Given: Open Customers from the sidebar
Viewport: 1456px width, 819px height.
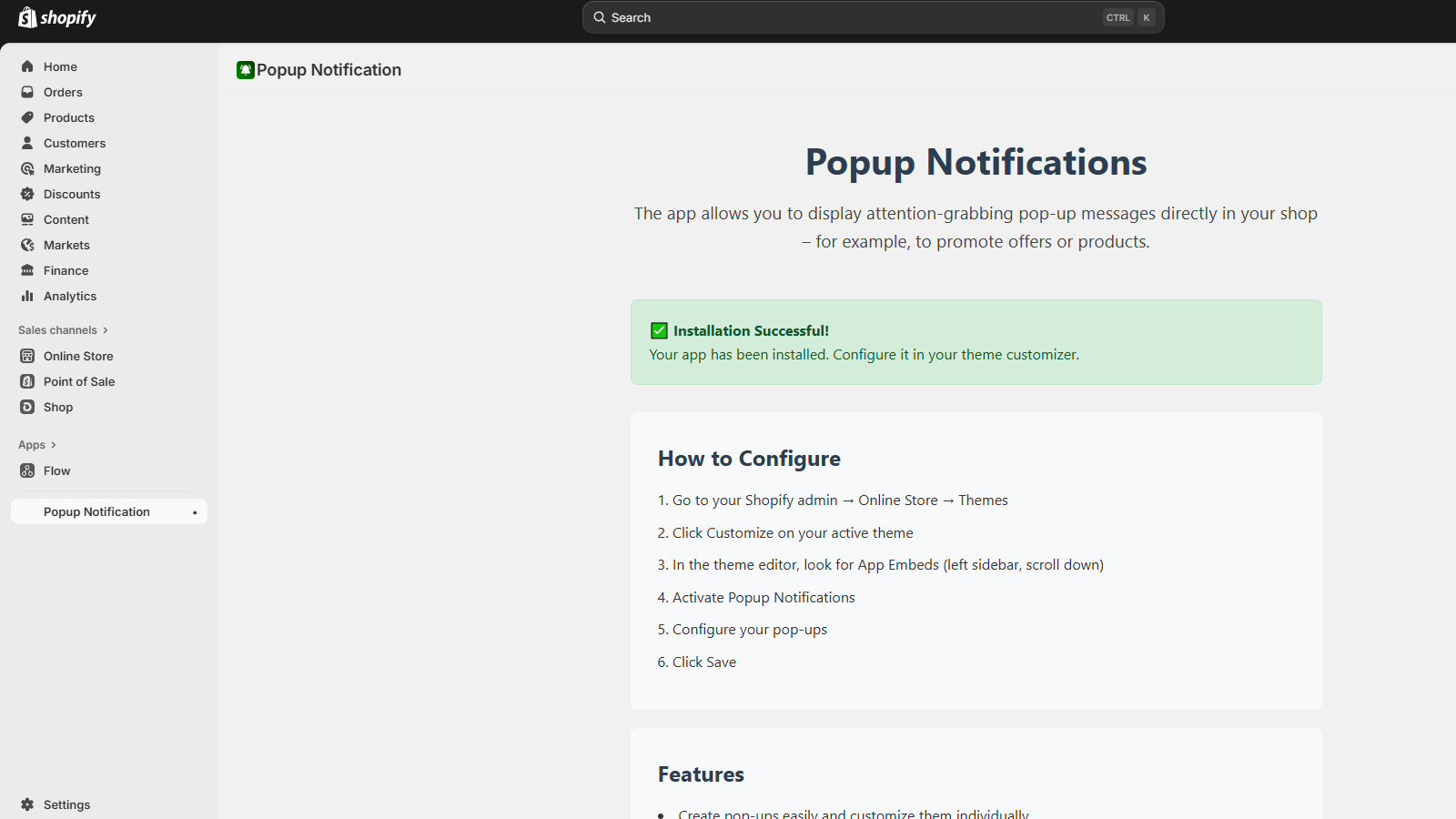Looking at the screenshot, I should [x=75, y=143].
